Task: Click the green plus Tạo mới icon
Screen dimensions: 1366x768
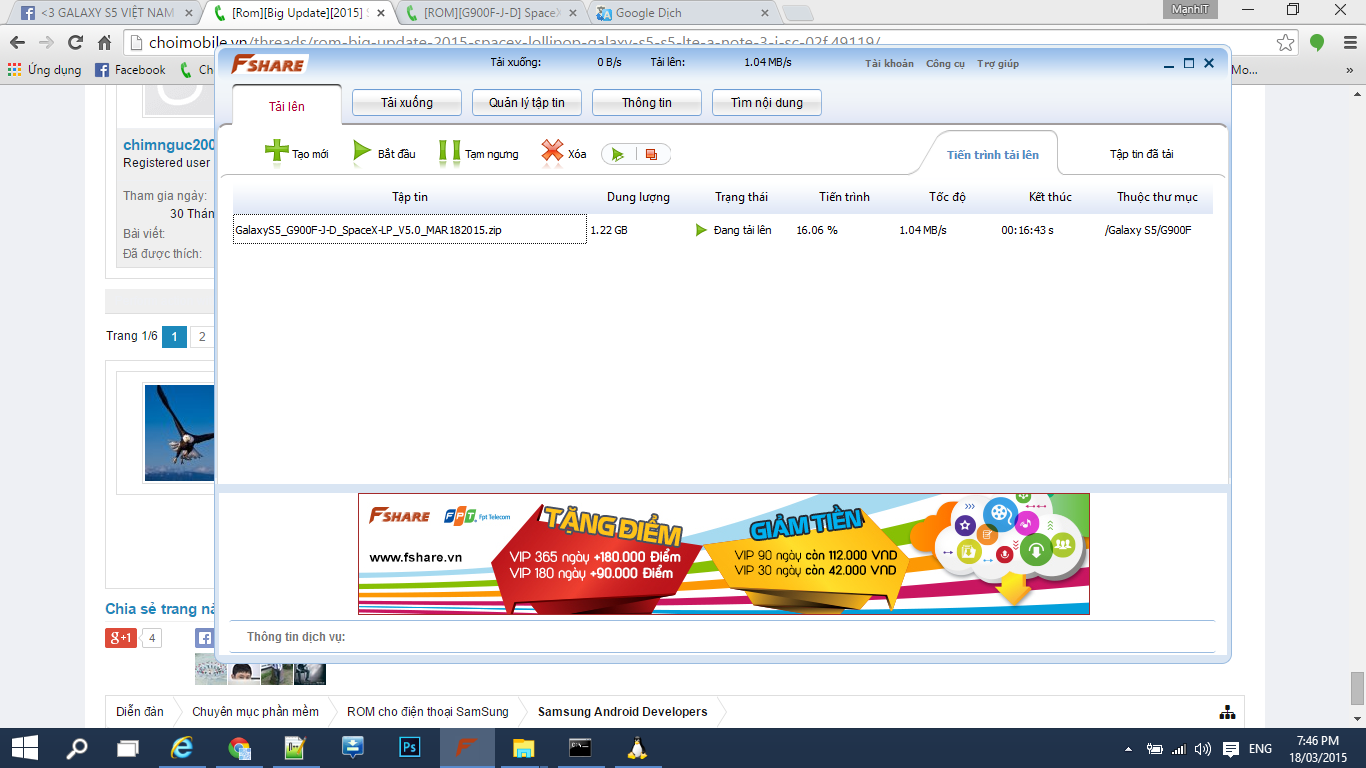Action: [276, 152]
